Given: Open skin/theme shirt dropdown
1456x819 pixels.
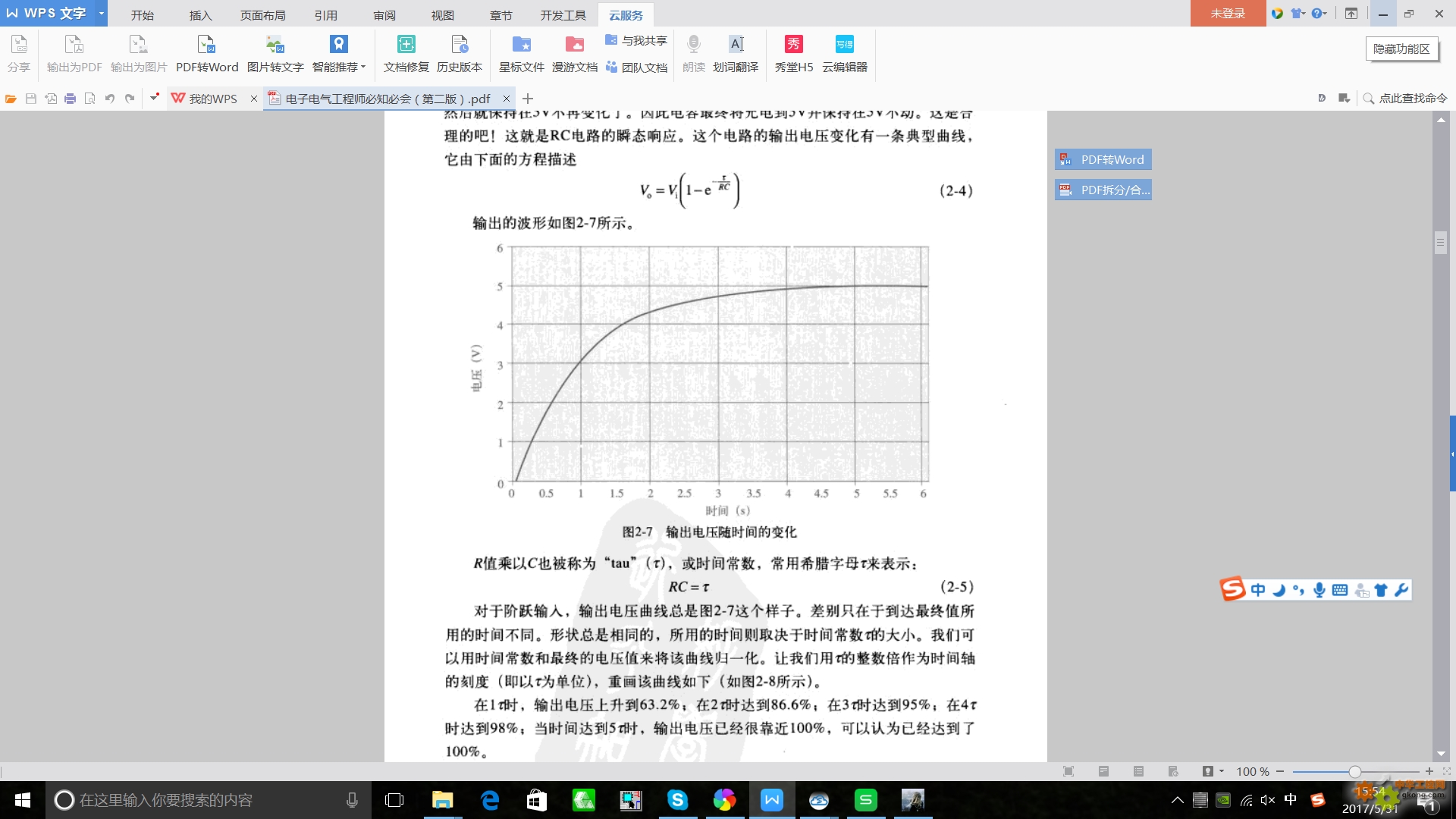Looking at the screenshot, I should tap(1298, 13).
